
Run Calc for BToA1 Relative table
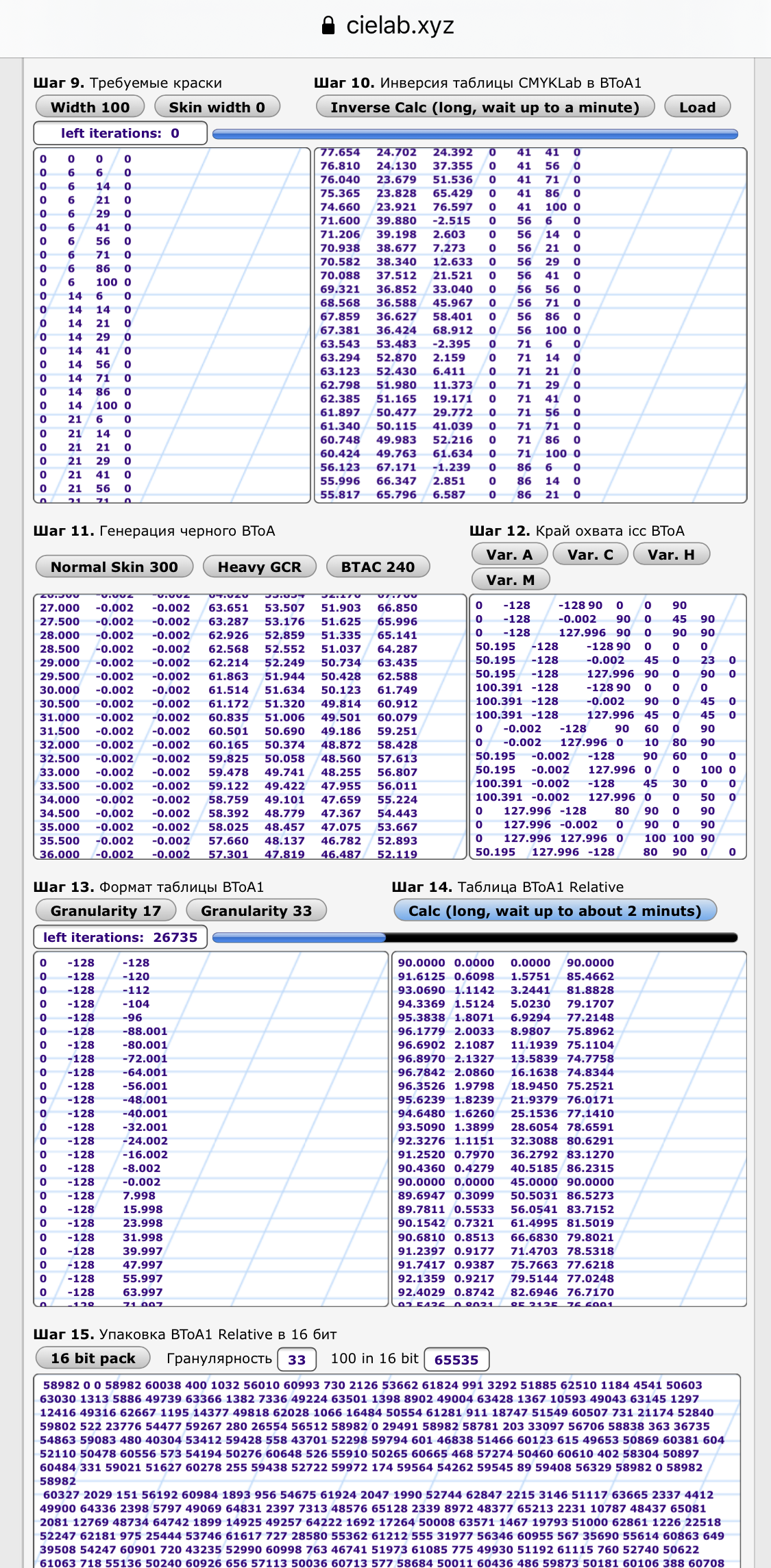[x=554, y=910]
